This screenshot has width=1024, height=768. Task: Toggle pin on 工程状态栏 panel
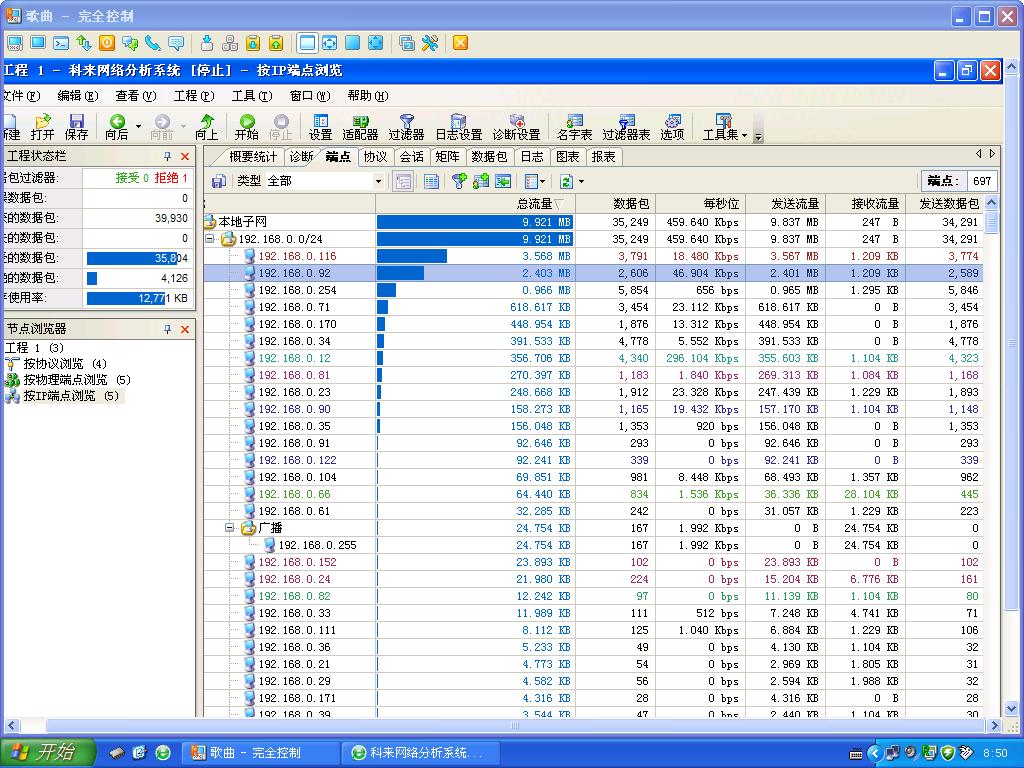coord(167,157)
